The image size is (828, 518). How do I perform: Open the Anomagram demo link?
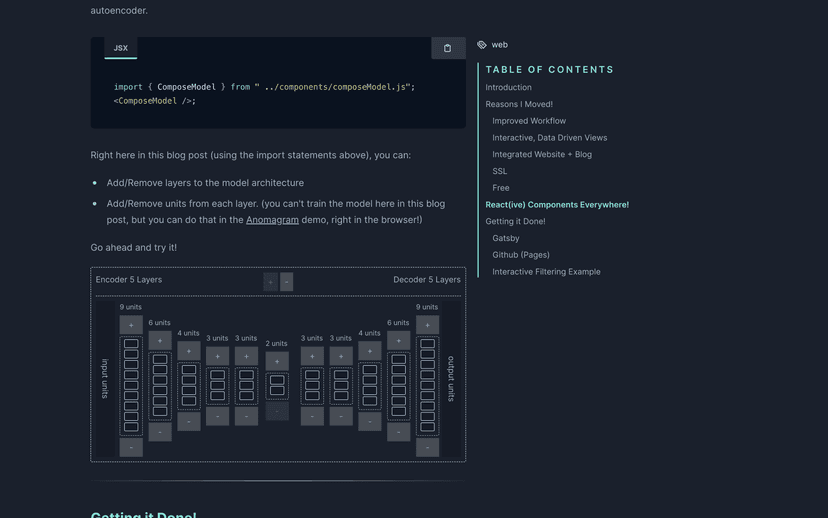[x=272, y=220]
